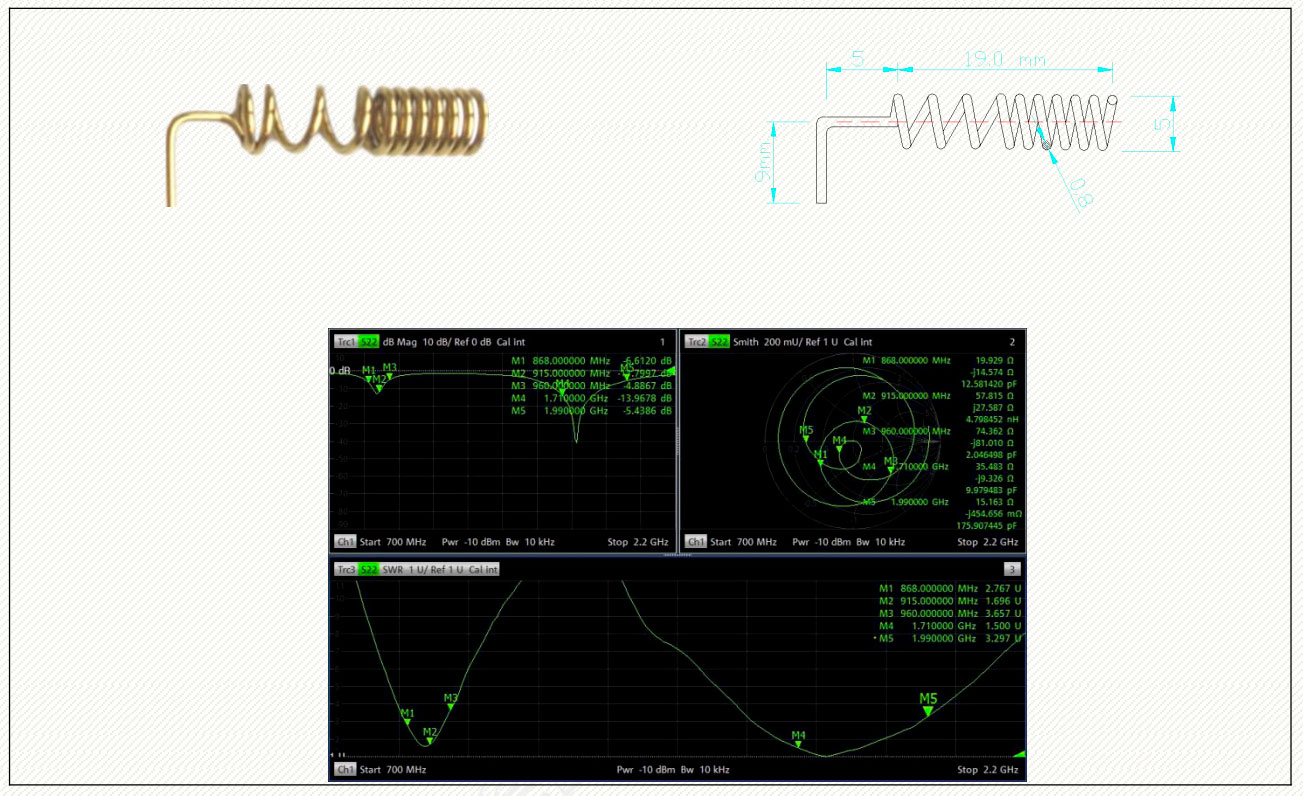Click S22 label next to Trc3

point(369,569)
